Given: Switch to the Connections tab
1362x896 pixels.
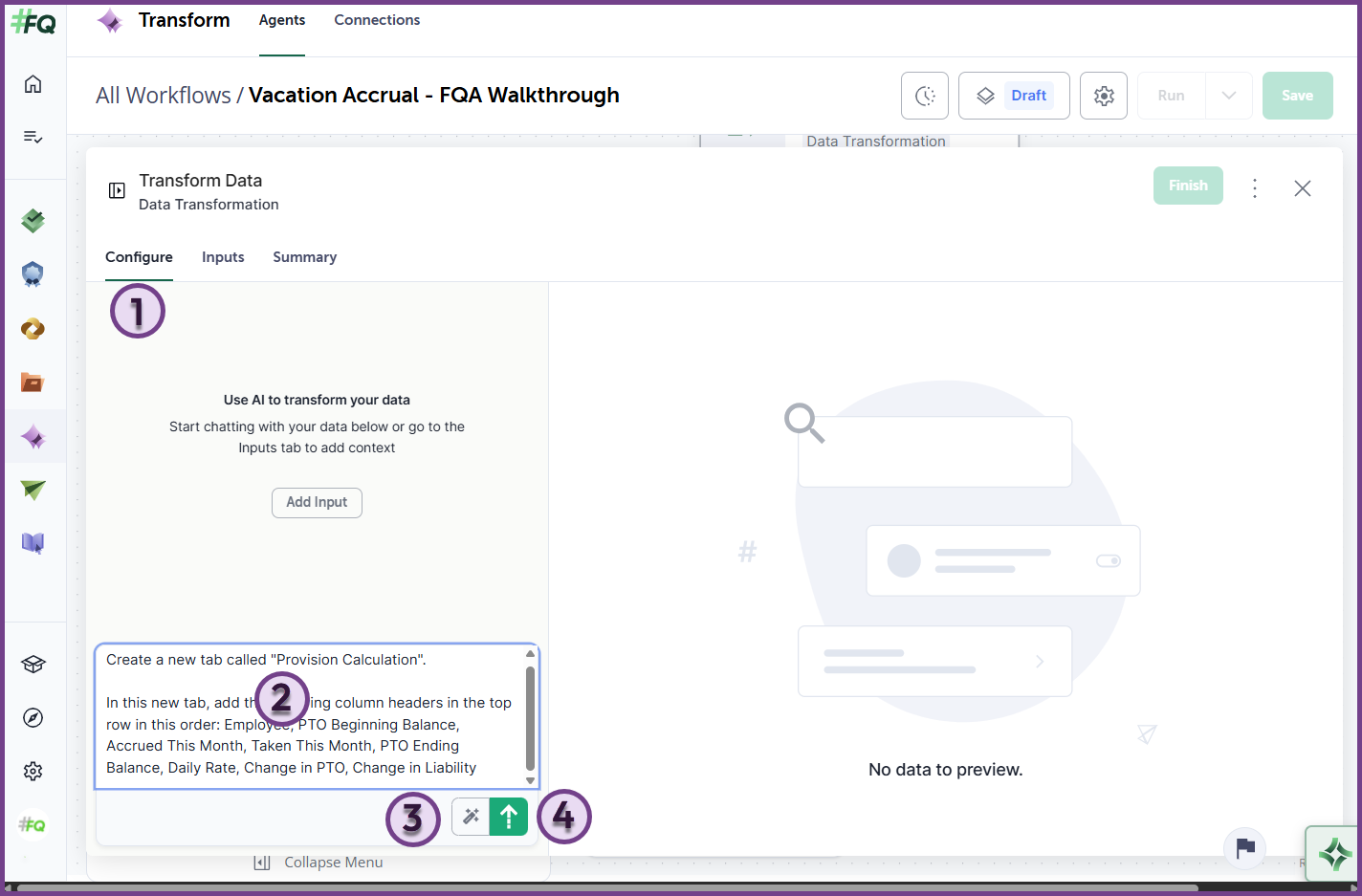Looking at the screenshot, I should (x=377, y=20).
